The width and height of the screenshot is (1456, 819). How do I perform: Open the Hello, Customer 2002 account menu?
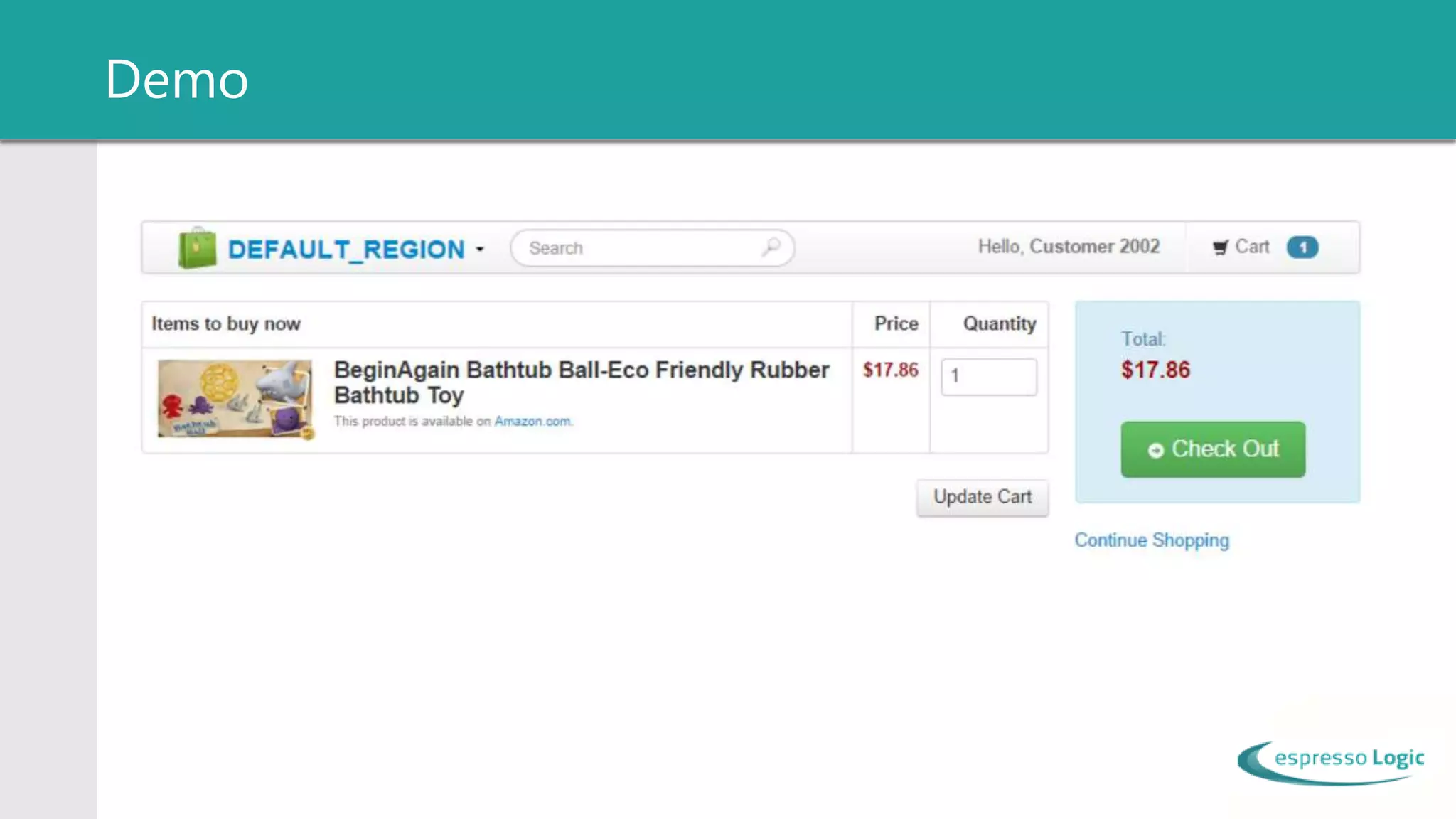click(x=1068, y=247)
